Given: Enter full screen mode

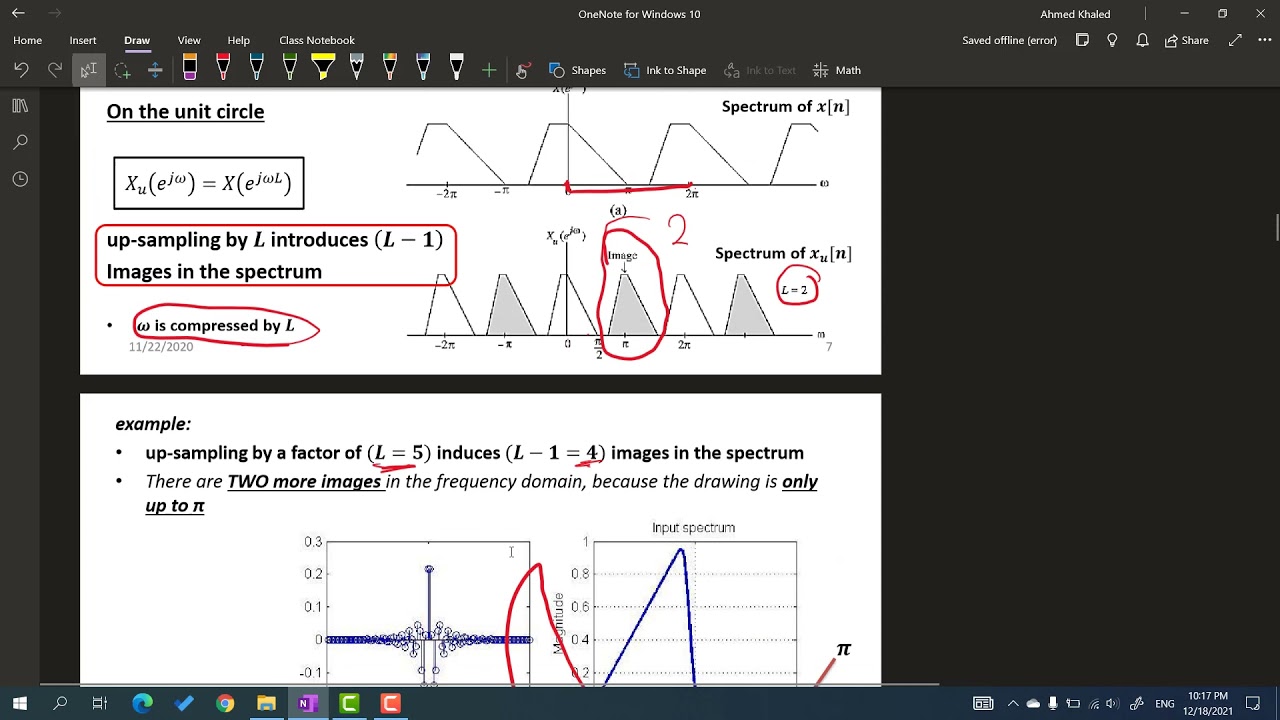Looking at the screenshot, I should 1235,40.
